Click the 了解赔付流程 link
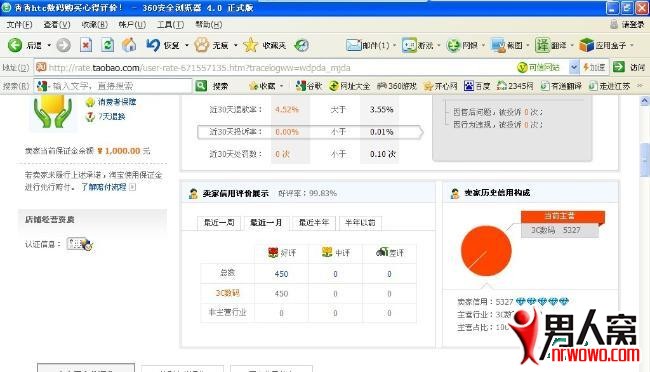Screen dimensions: 650x372 104,187
